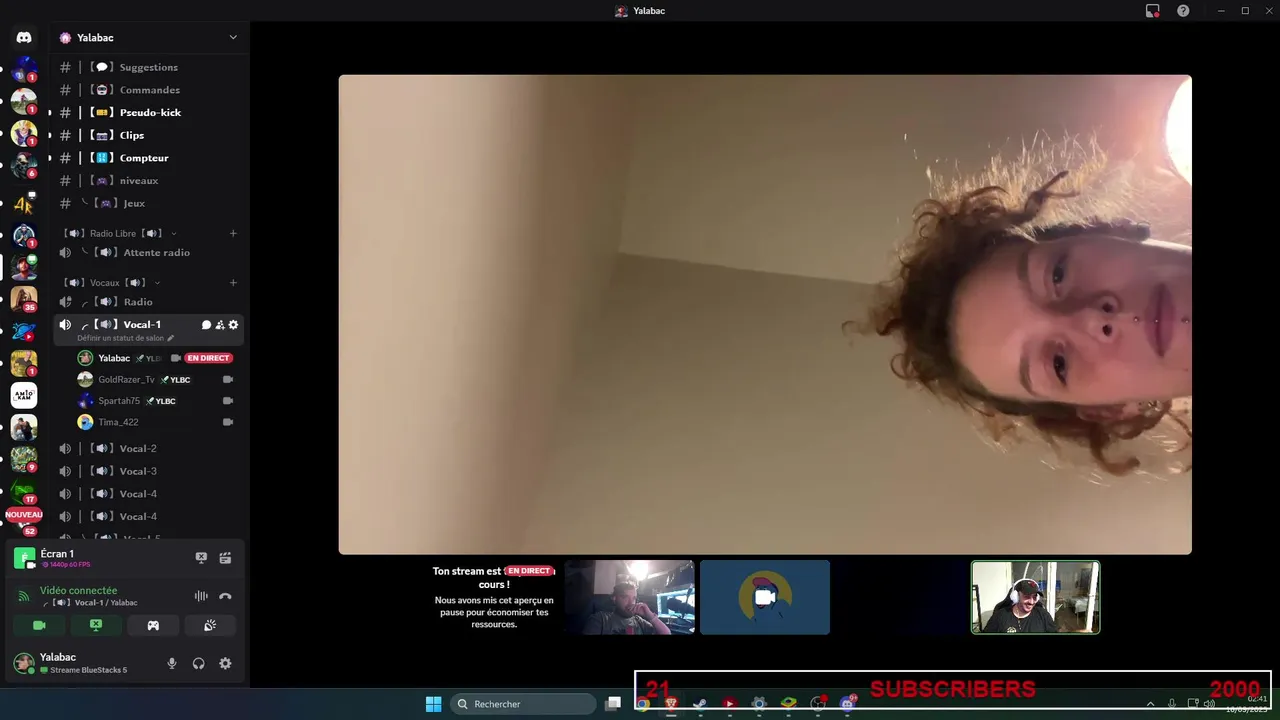This screenshot has width=1280, height=720.
Task: Deafen audio with headphones icon
Action: pyautogui.click(x=198, y=663)
